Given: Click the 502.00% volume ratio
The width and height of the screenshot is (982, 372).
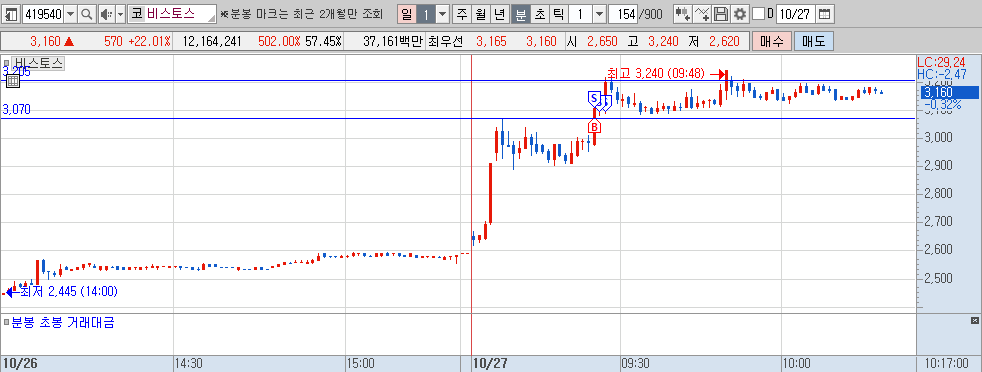Looking at the screenshot, I should click(279, 42).
